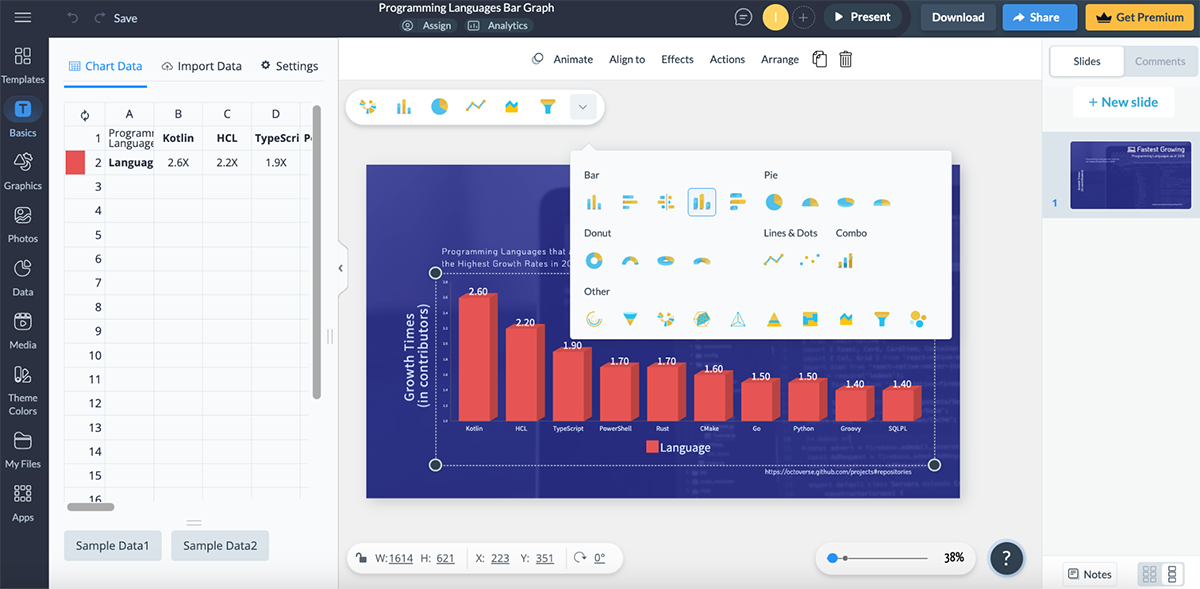Open the hamburger main menu
Viewport: 1200px width, 589px height.
click(23, 18)
